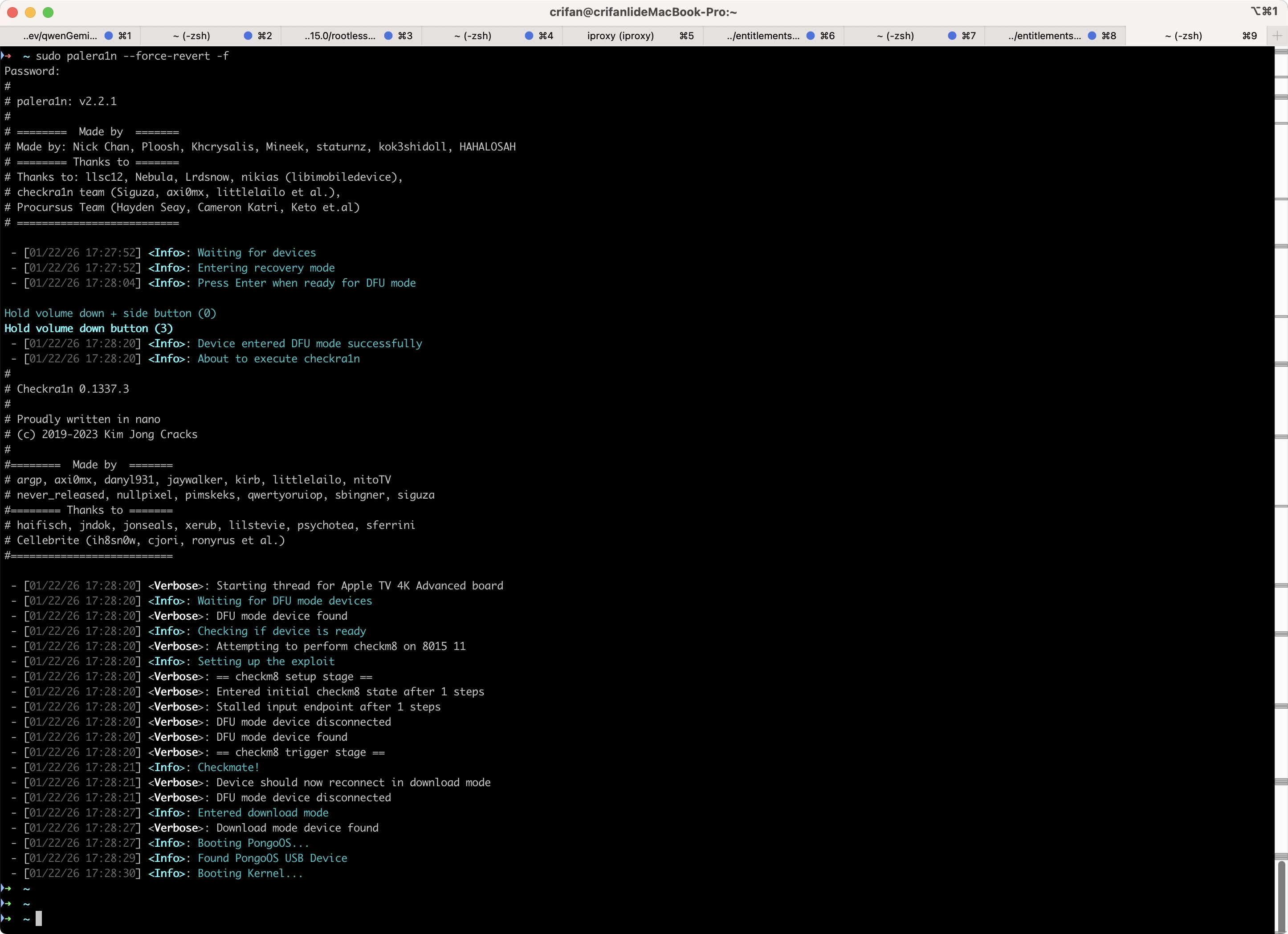
Task: Click the 'Checkra1n 0.1337.3' version text
Action: click(73, 389)
